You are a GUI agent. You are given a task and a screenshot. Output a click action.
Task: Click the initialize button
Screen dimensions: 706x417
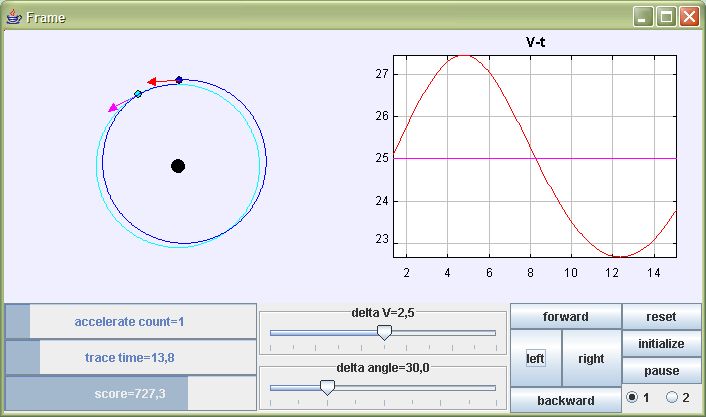661,344
